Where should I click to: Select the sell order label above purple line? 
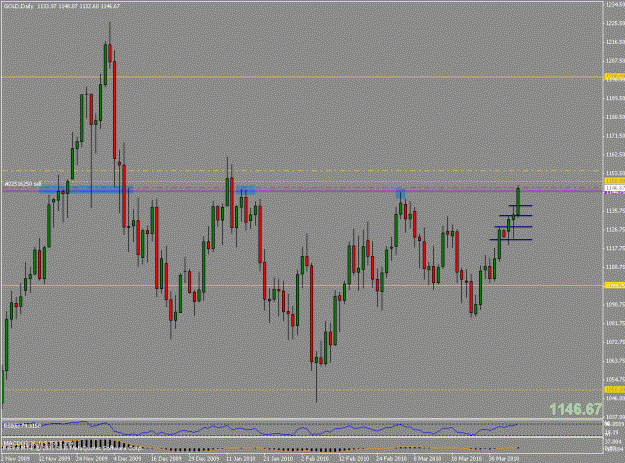[23, 184]
